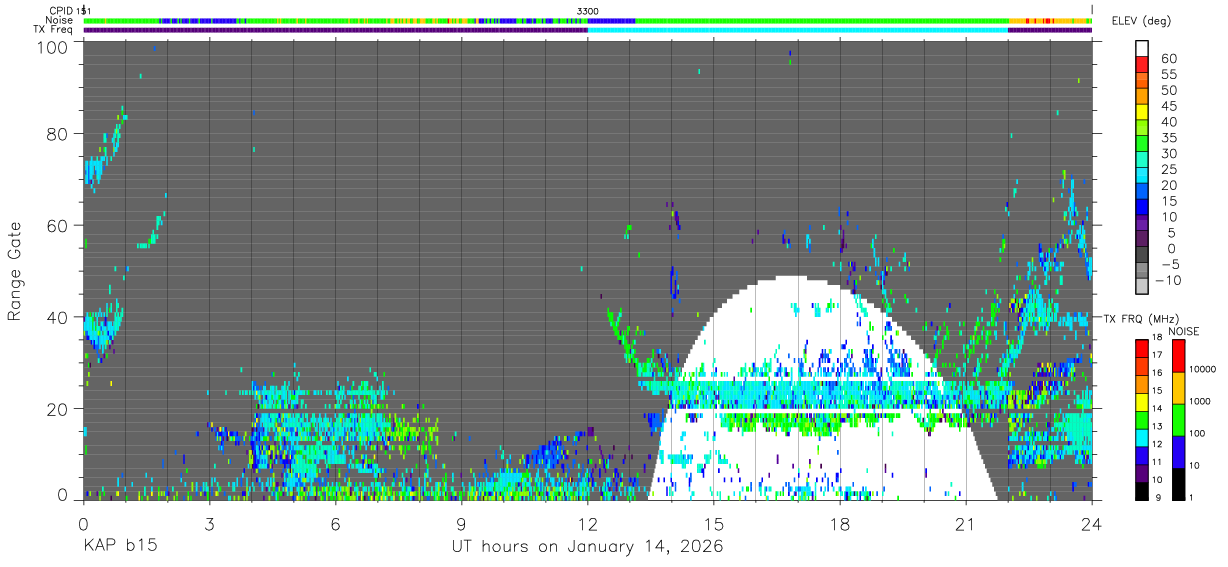Click the x-axis tick label '9'
This screenshot has width=1228, height=567.
pos(461,524)
